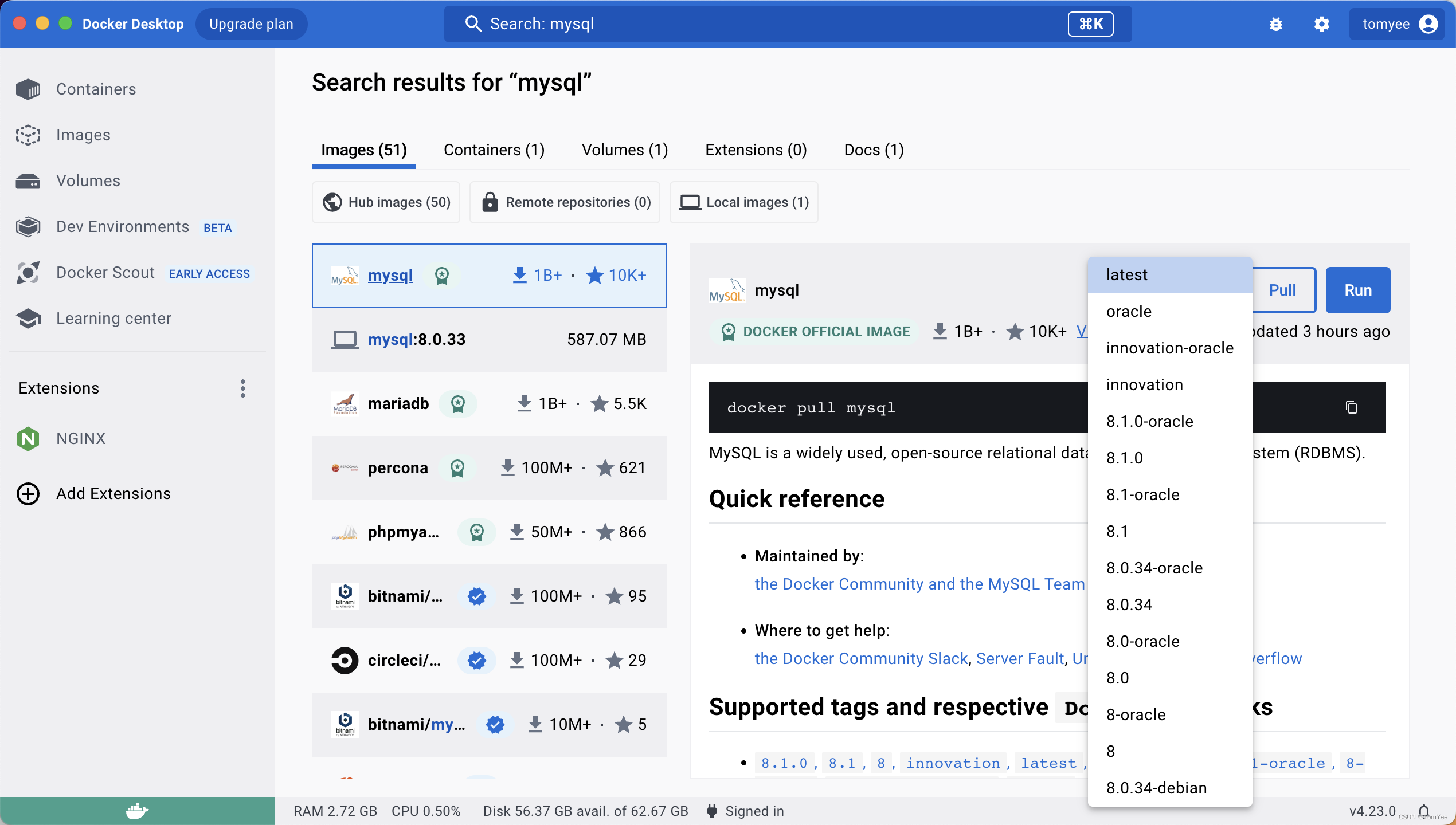The width and height of the screenshot is (1456, 825).
Task: Click the Upgrade plan button
Action: 251,24
